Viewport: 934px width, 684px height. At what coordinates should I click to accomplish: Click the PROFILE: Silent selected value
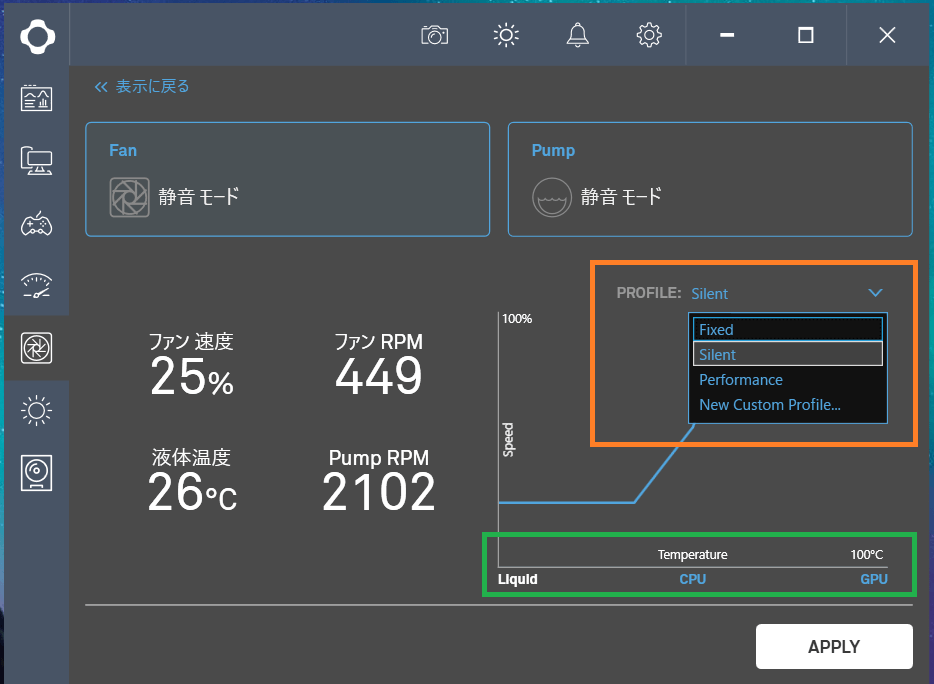(x=709, y=294)
